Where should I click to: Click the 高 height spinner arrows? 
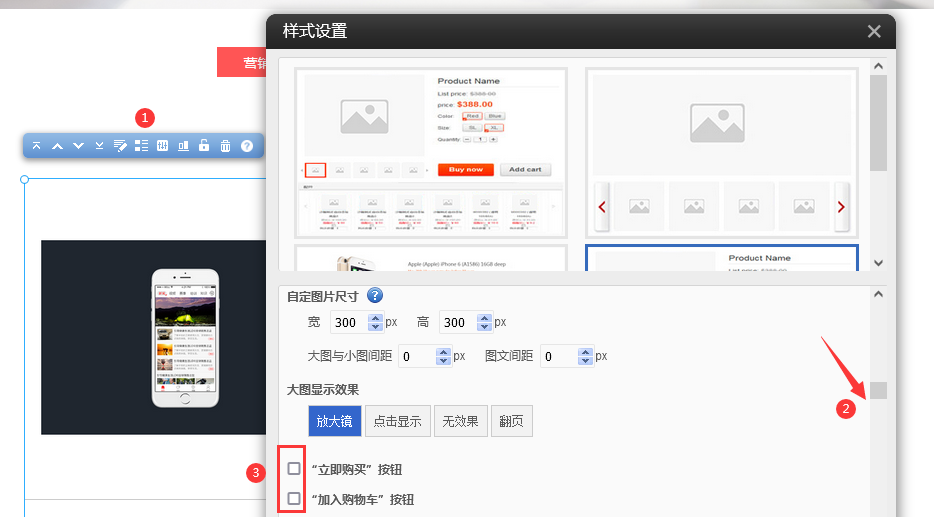click(484, 323)
